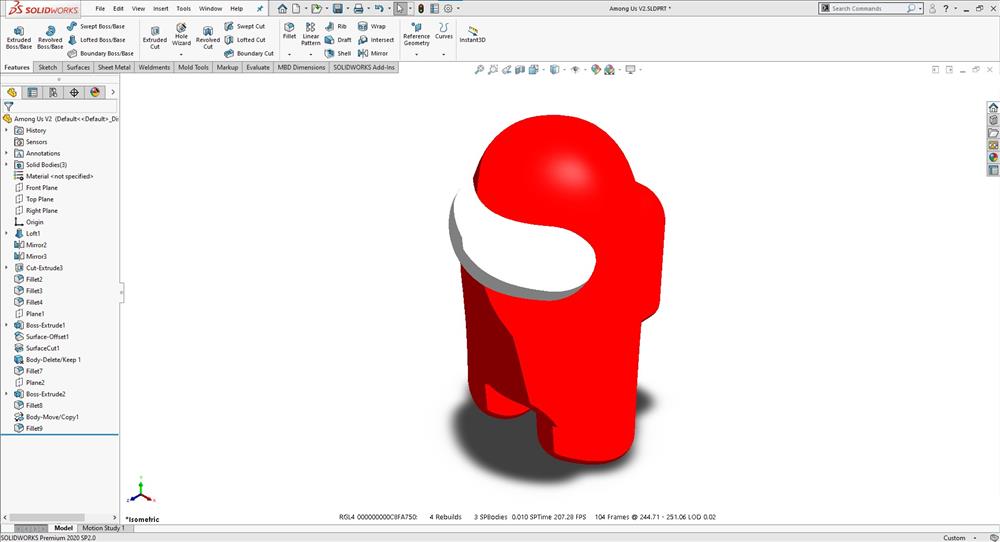Open the File menu
1000x542 pixels.
[x=100, y=8]
